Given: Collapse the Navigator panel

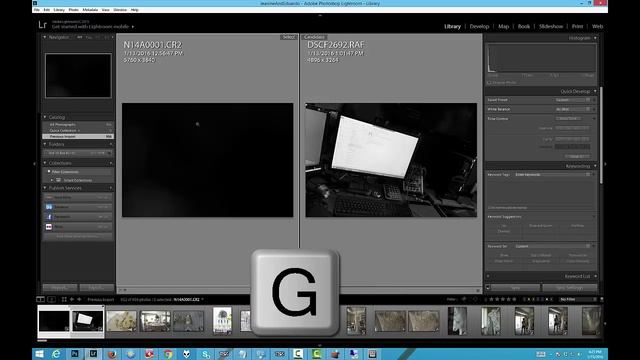Looking at the screenshot, I should [44, 37].
